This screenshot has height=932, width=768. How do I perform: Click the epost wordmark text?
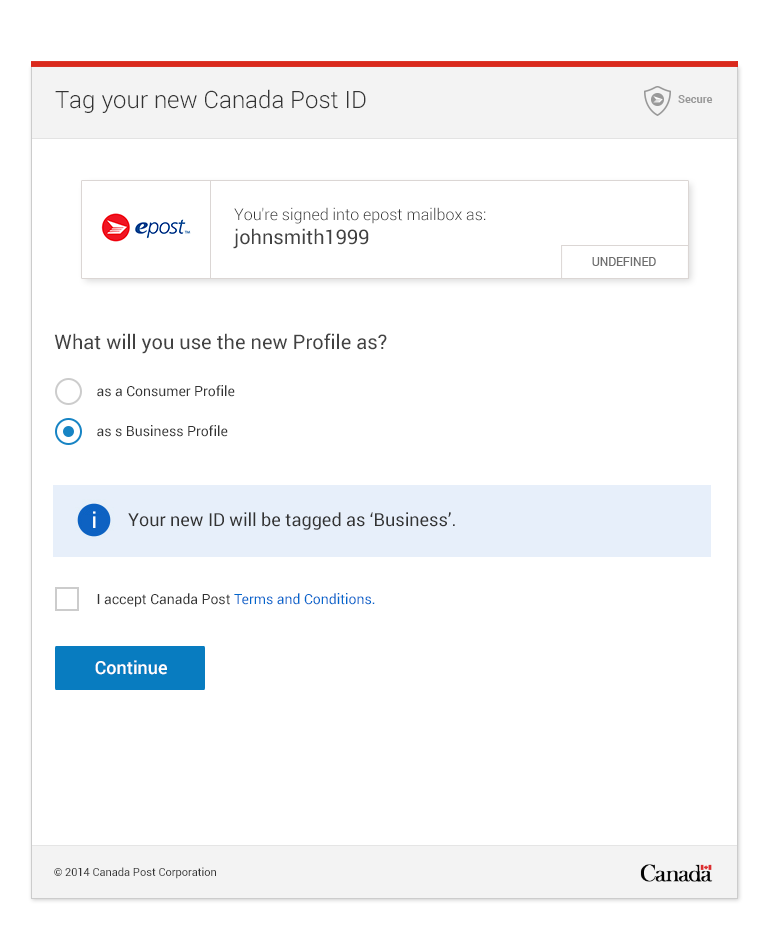click(x=162, y=227)
